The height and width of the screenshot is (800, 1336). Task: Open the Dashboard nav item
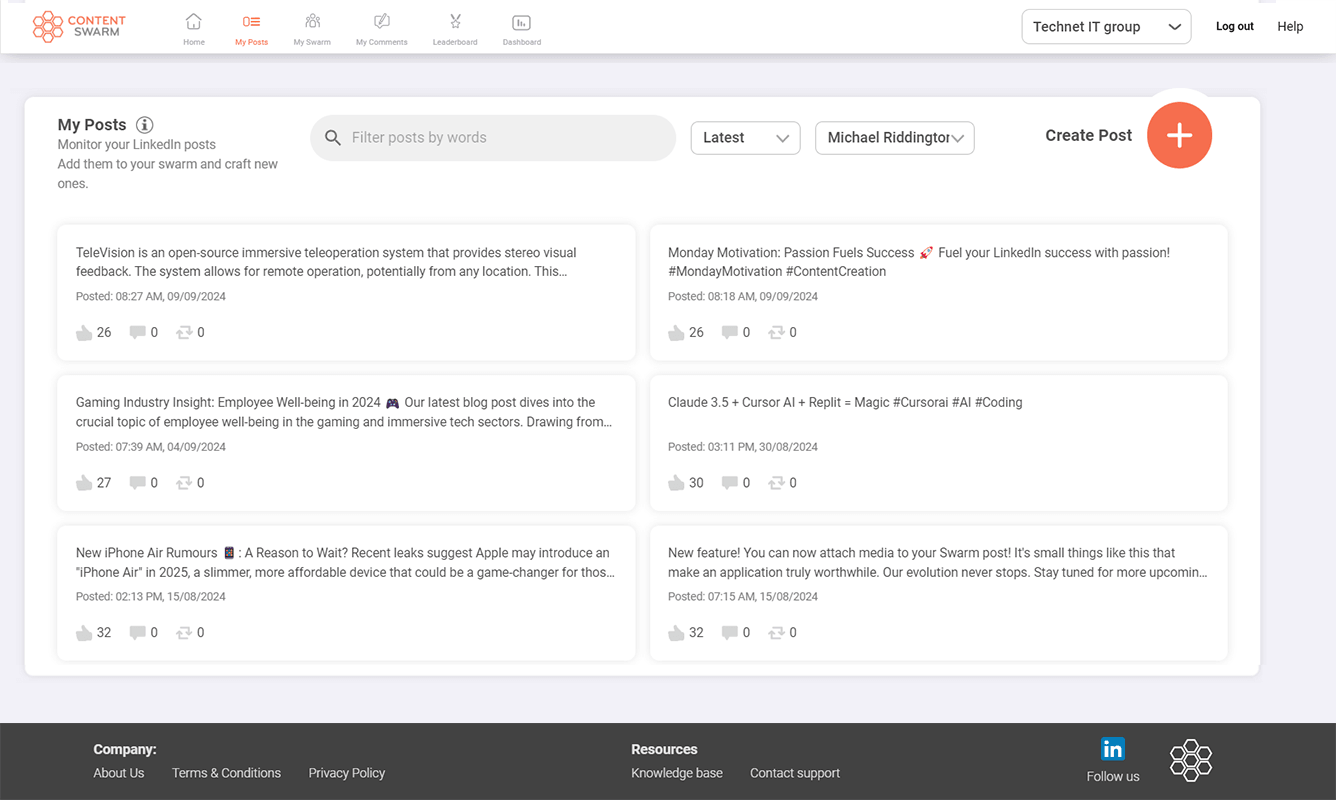[522, 29]
